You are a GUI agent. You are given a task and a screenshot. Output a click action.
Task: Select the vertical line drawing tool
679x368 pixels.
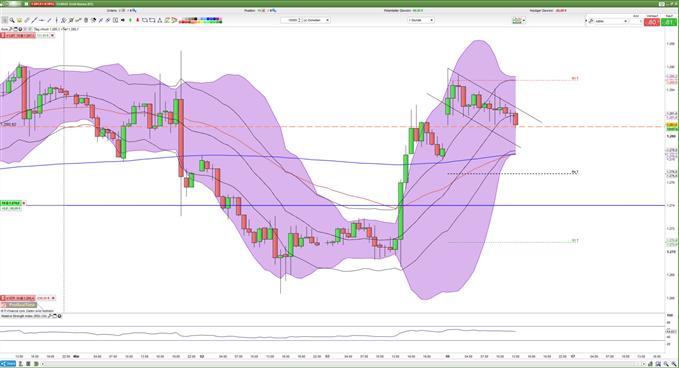click(x=56, y=20)
